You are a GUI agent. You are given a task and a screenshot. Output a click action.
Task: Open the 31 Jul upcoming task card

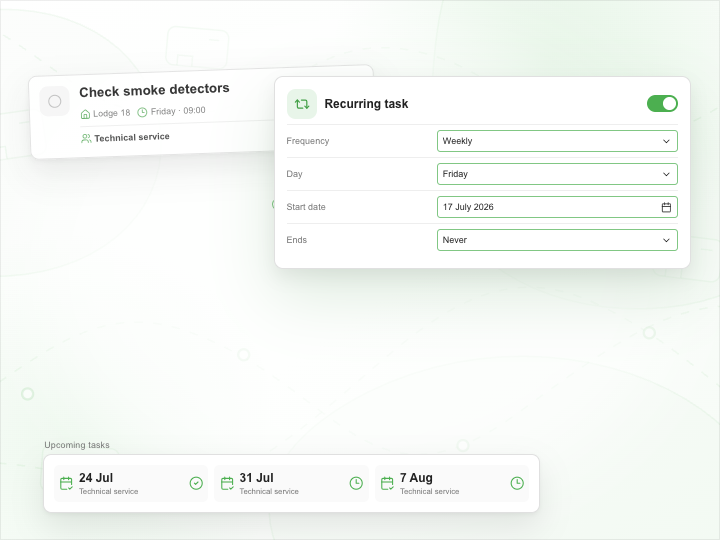click(292, 484)
